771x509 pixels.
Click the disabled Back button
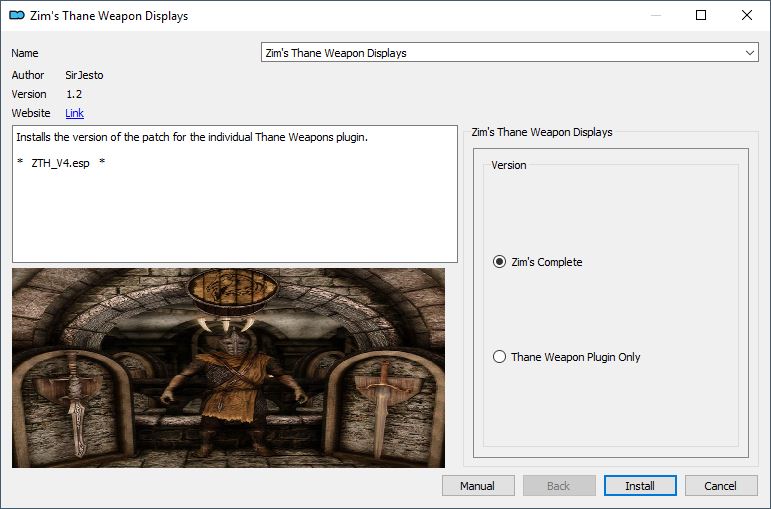pos(559,486)
